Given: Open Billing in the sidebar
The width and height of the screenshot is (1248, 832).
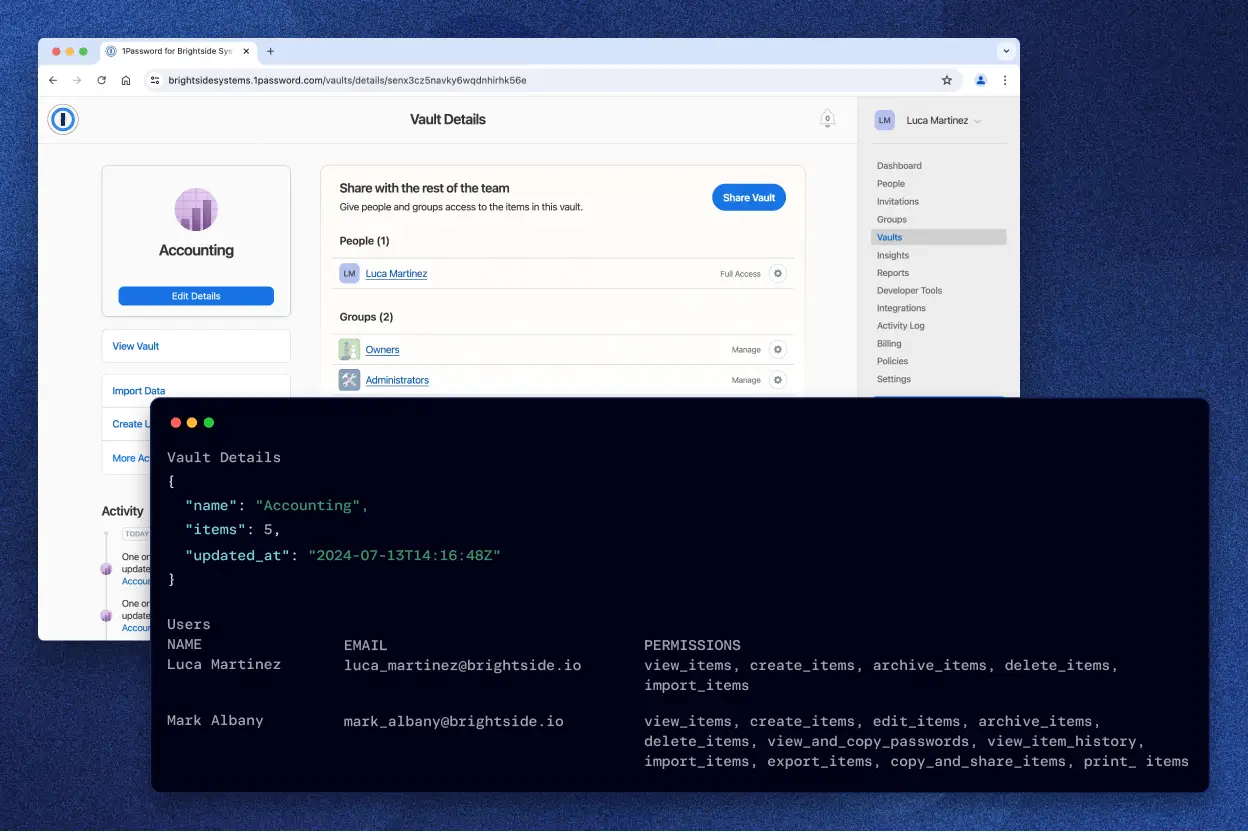Looking at the screenshot, I should 889,344.
